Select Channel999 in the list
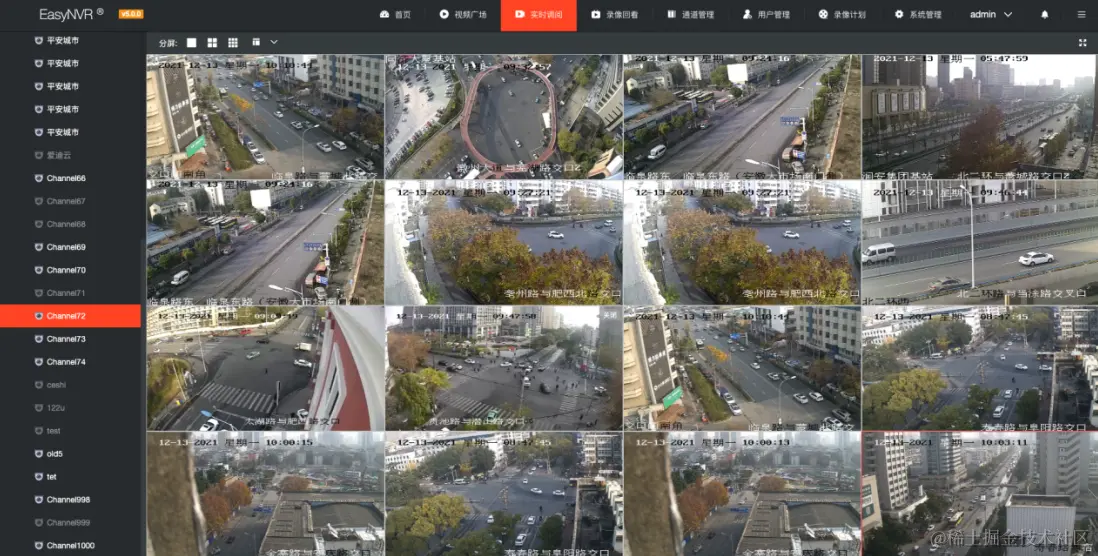1098x556 pixels. [70, 522]
